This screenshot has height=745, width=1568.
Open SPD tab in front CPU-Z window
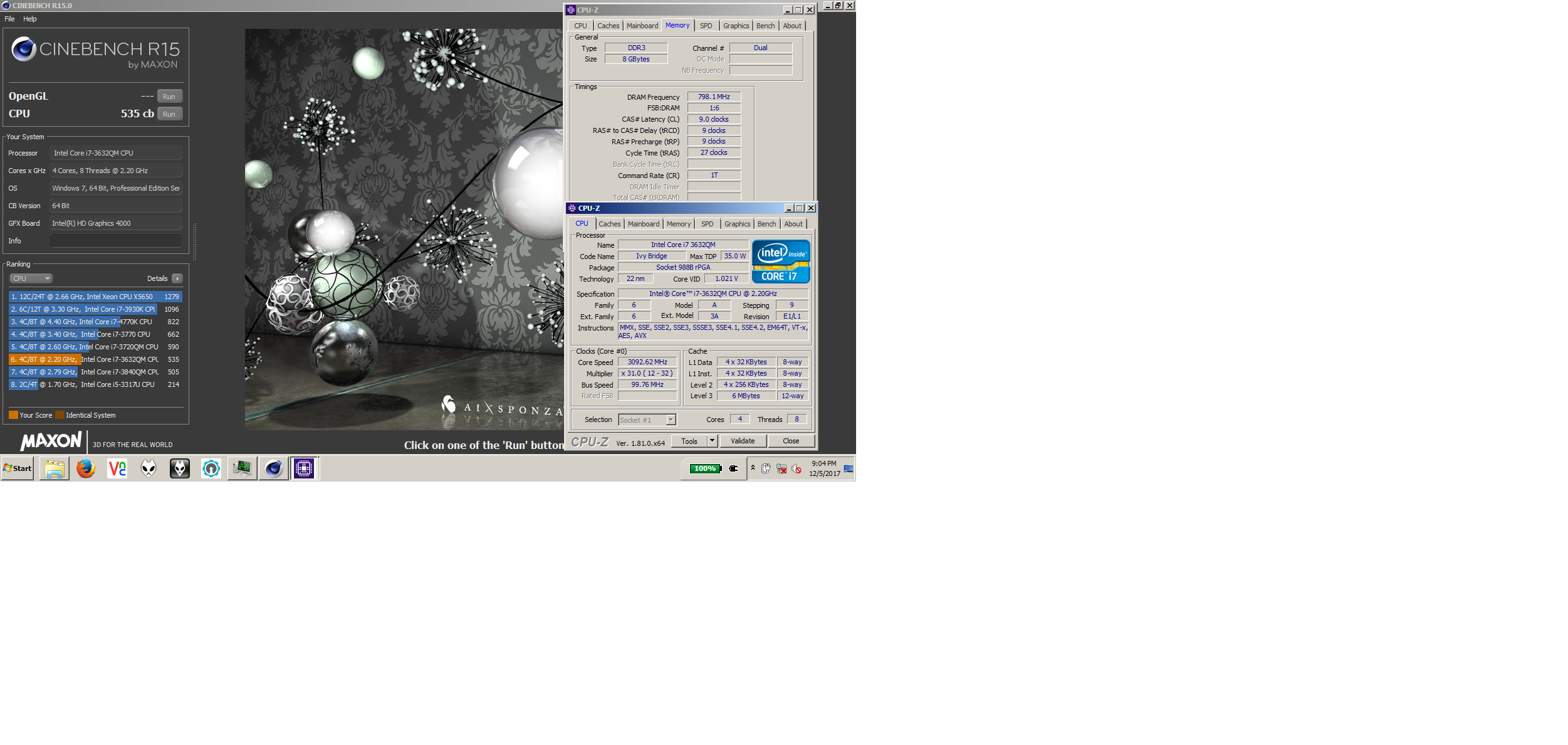tap(708, 224)
